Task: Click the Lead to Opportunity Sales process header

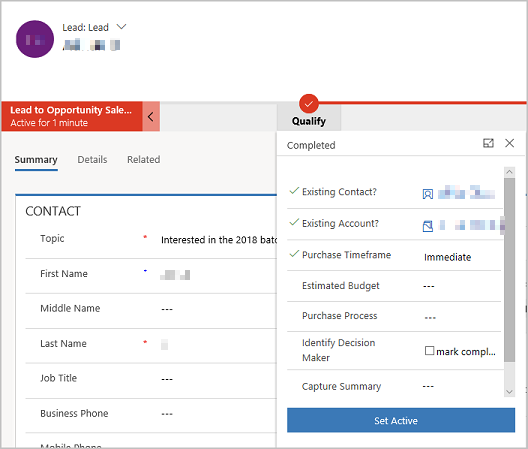Action: pos(72,117)
